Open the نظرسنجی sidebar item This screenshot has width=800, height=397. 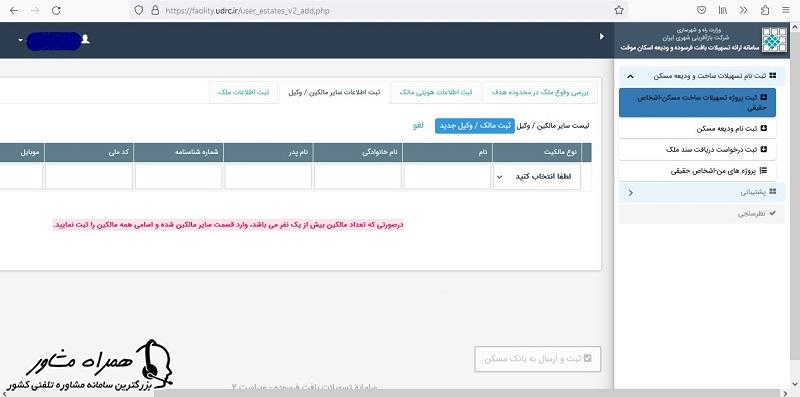(702, 214)
